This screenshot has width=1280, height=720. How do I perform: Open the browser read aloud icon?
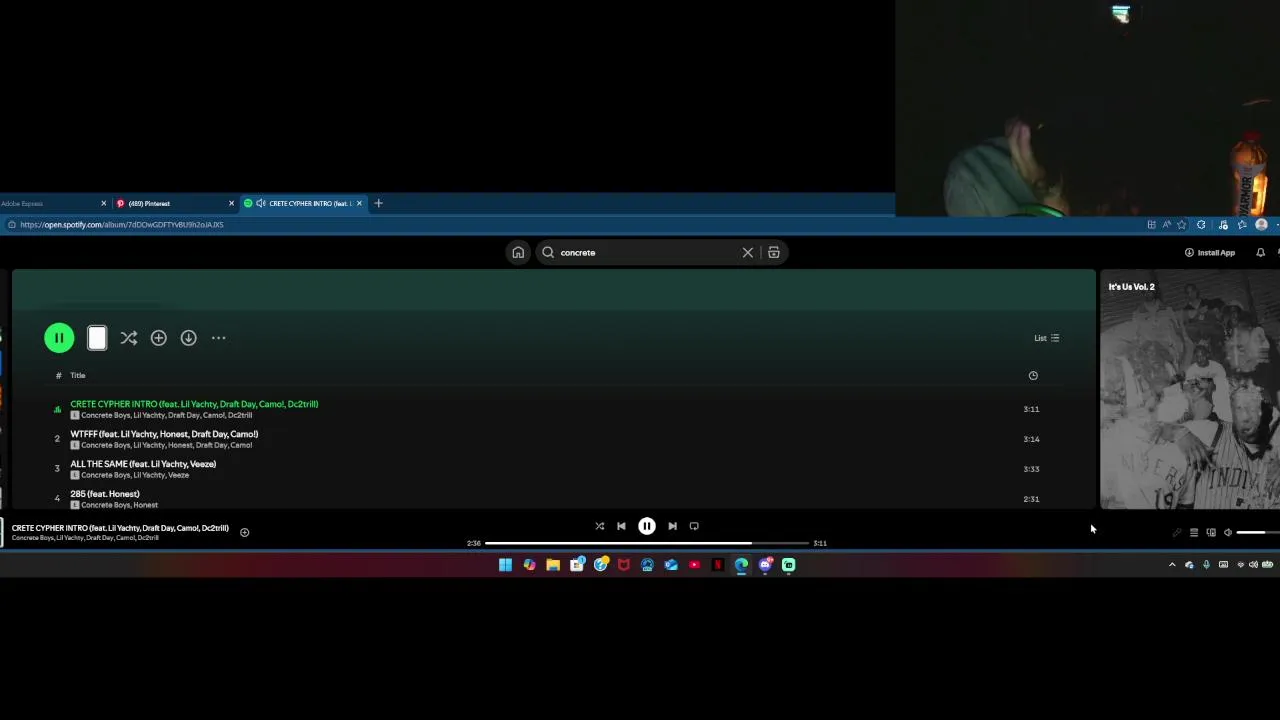pyautogui.click(x=1166, y=225)
